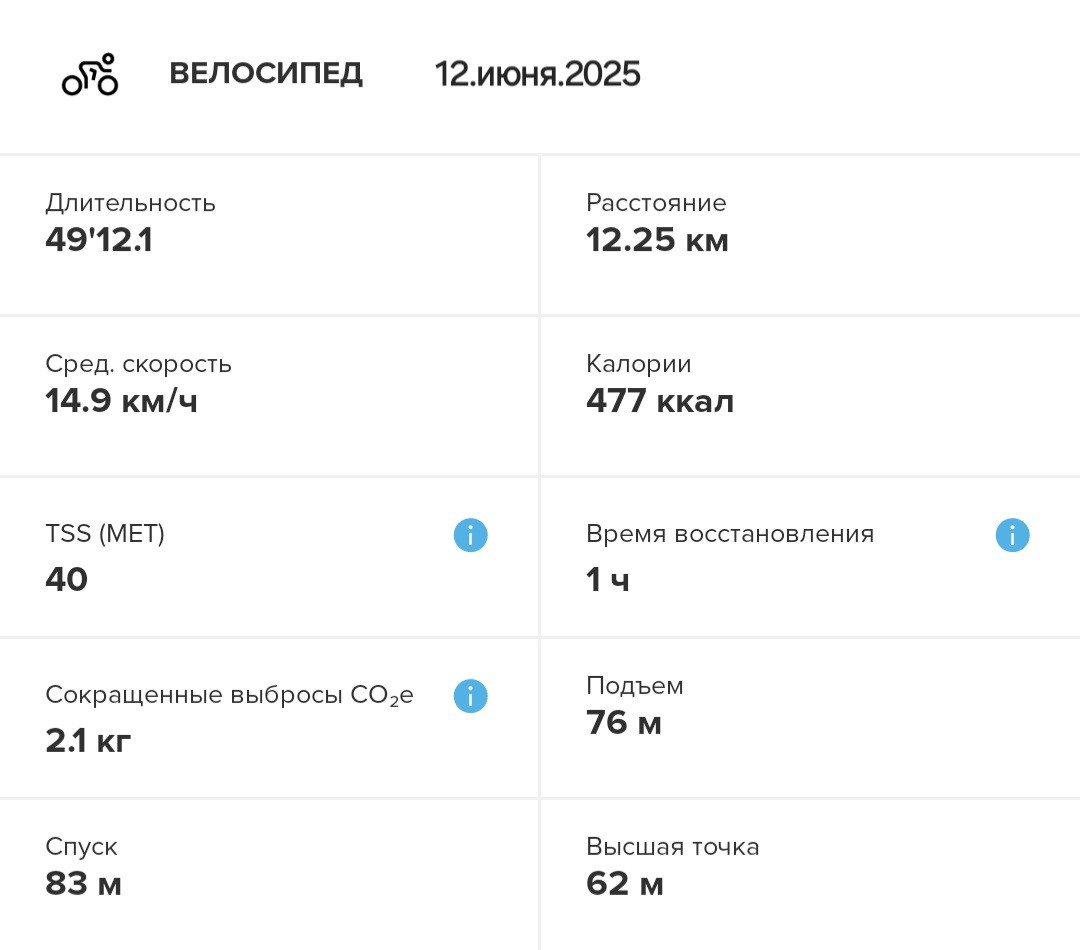Image resolution: width=1080 pixels, height=950 pixels.
Task: Open info icon for Сокращенные выбросы CO₂e
Action: point(470,696)
